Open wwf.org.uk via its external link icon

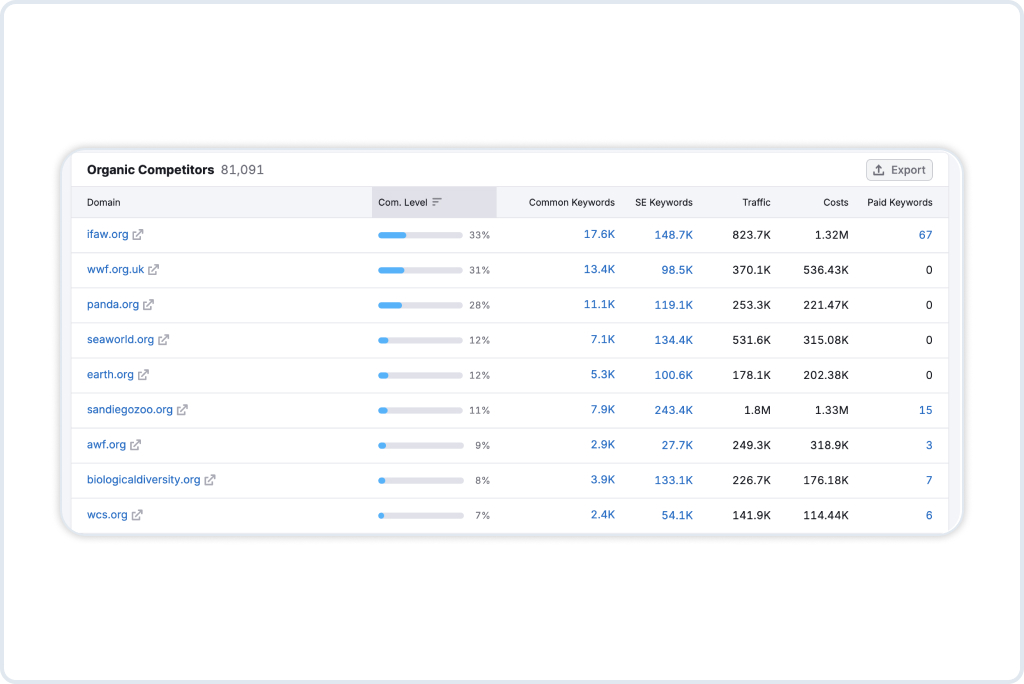(x=154, y=269)
